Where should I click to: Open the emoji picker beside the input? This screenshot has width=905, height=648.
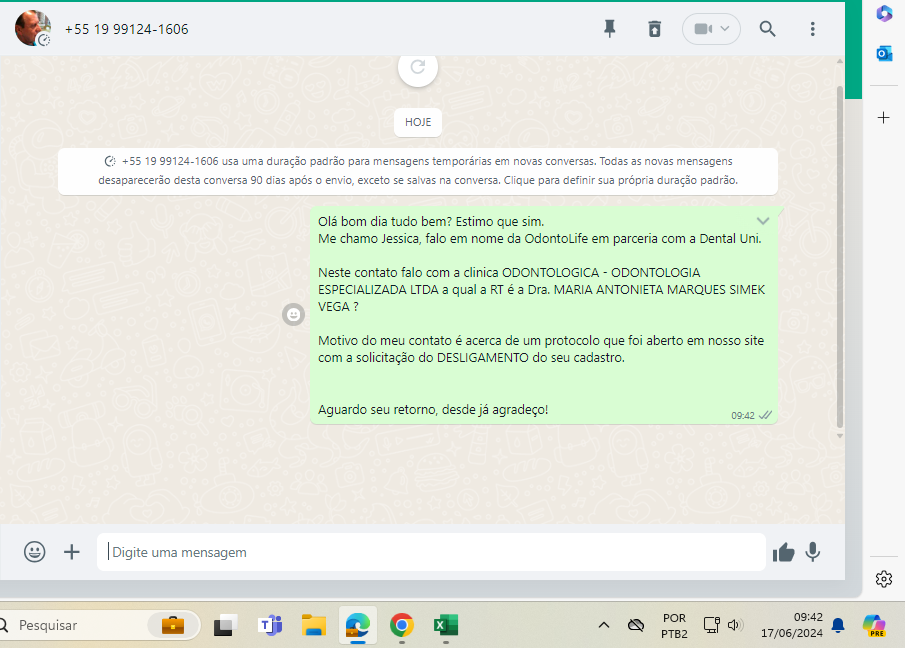coord(35,552)
